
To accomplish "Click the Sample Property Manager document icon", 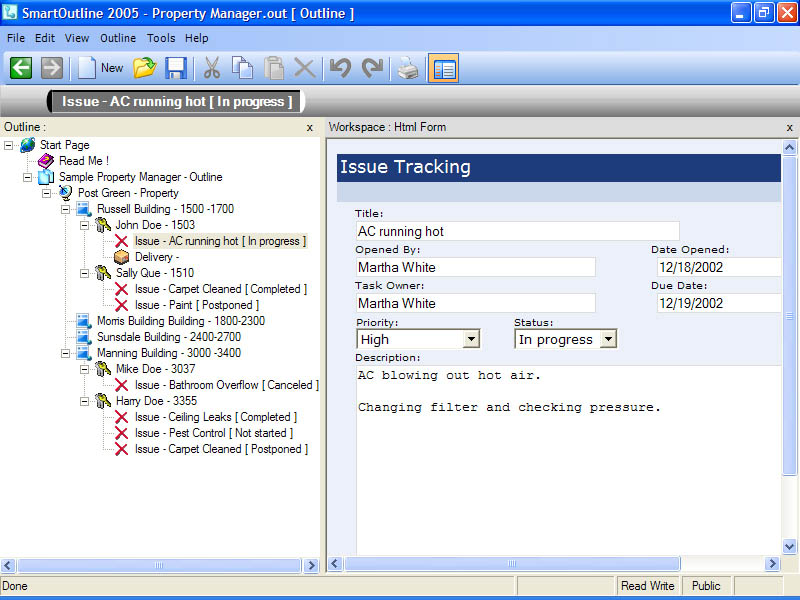I will pos(46,177).
